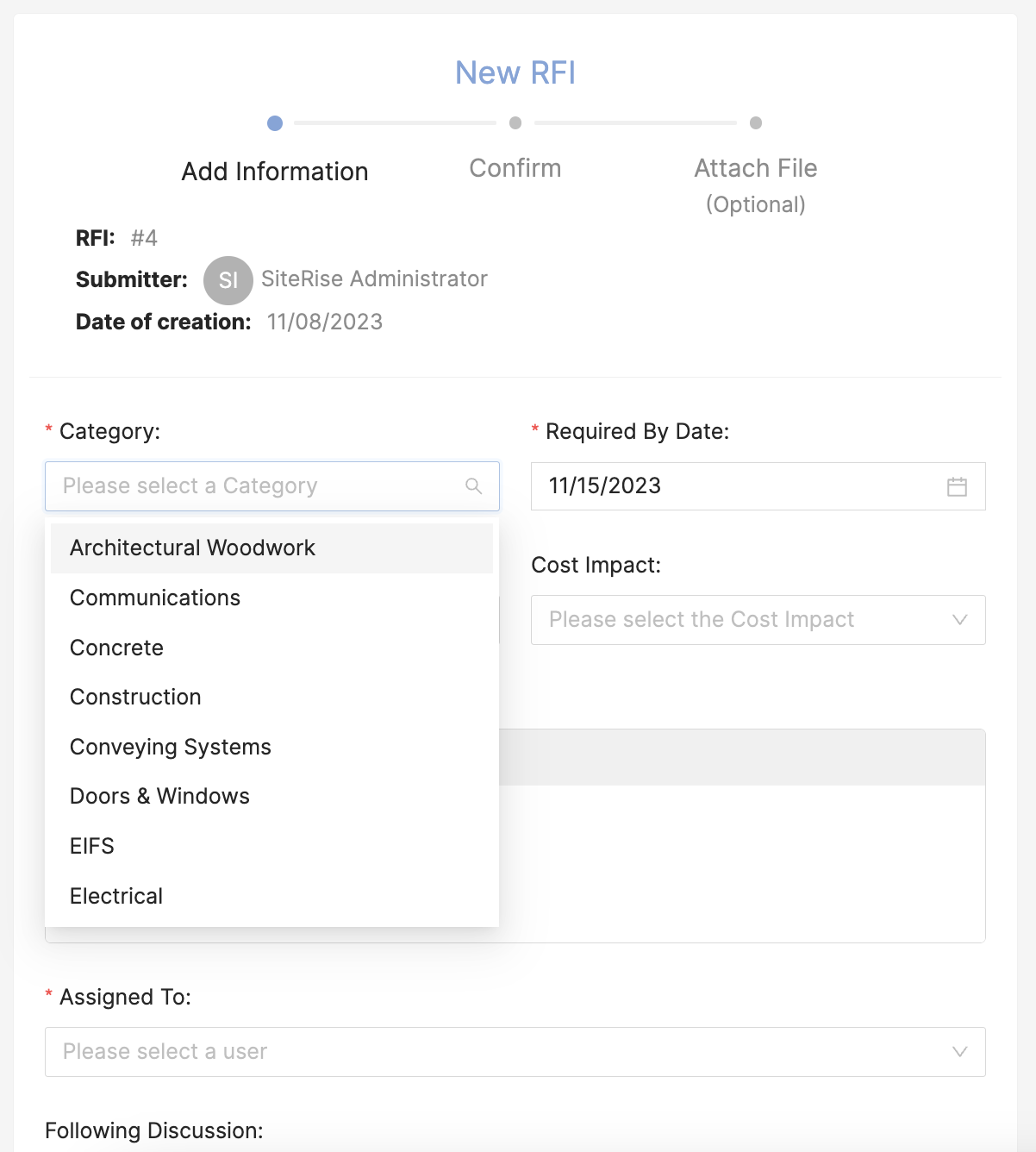
Task: Click the first progress step dot
Action: 275,123
